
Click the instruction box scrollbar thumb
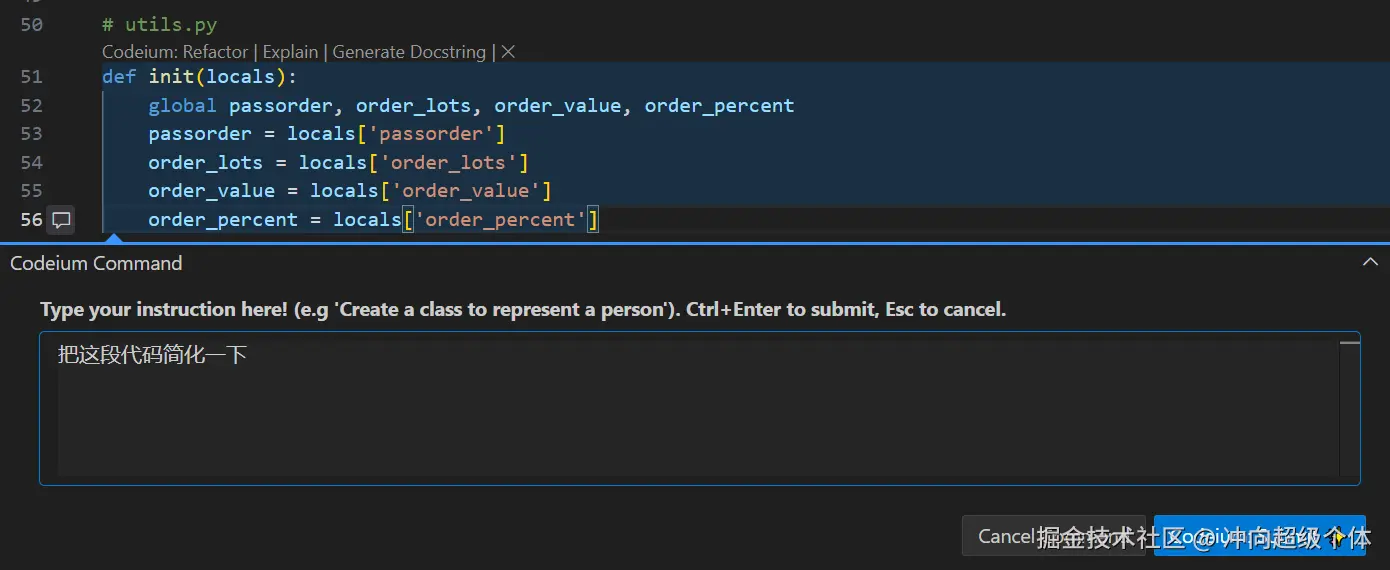tap(1349, 343)
